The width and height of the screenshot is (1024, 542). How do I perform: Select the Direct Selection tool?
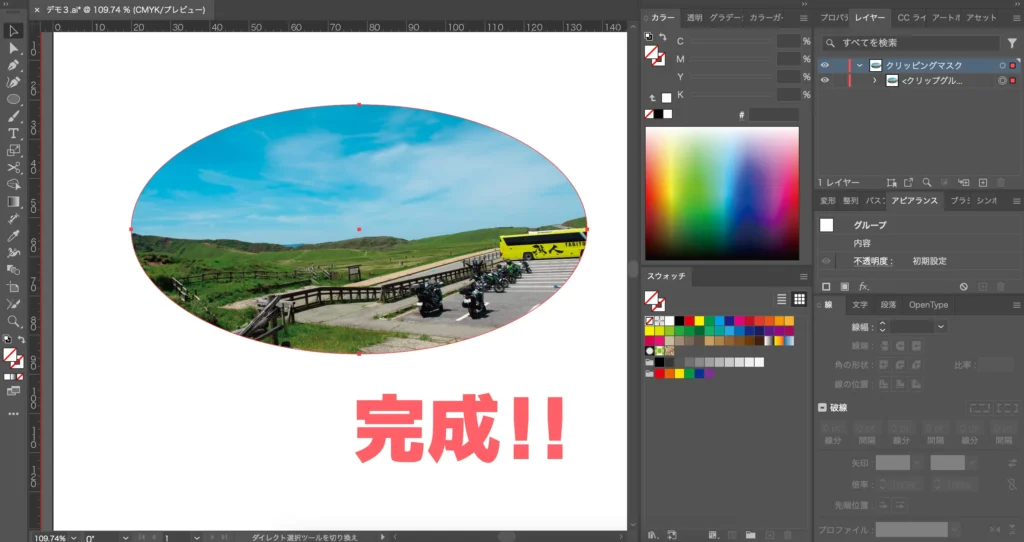point(14,47)
